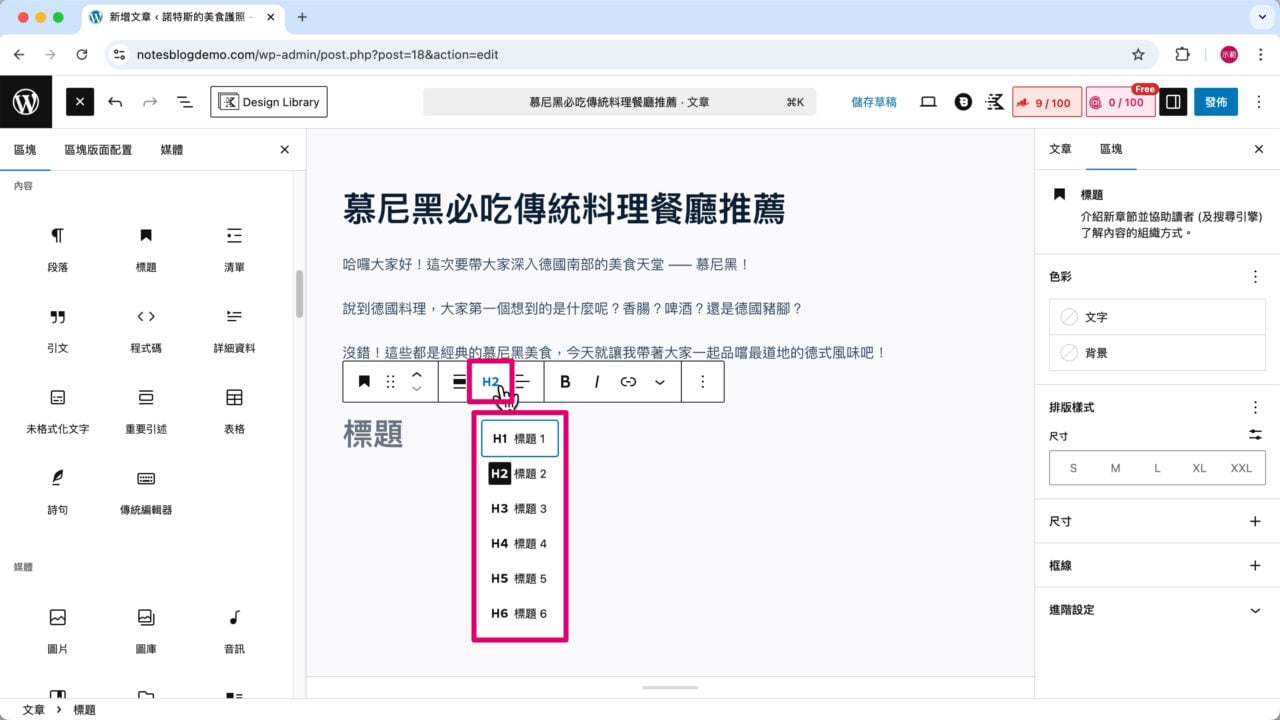The image size is (1280, 720).
Task: Click the 儲存草稿 save draft link
Action: pos(873,101)
